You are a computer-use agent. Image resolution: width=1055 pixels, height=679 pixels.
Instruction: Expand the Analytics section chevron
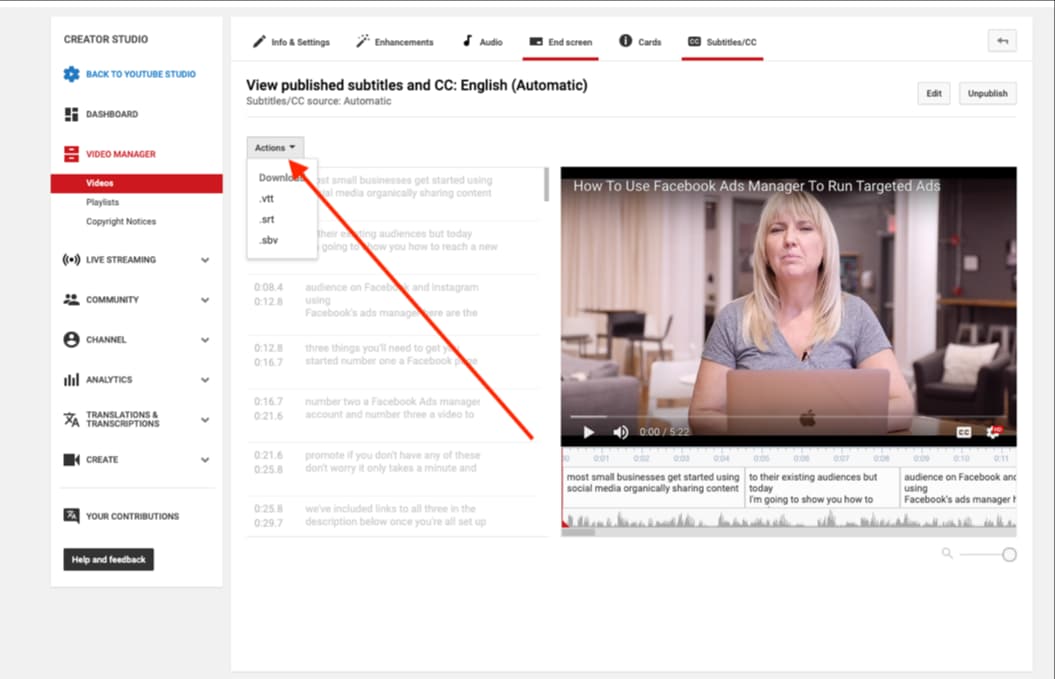[205, 380]
